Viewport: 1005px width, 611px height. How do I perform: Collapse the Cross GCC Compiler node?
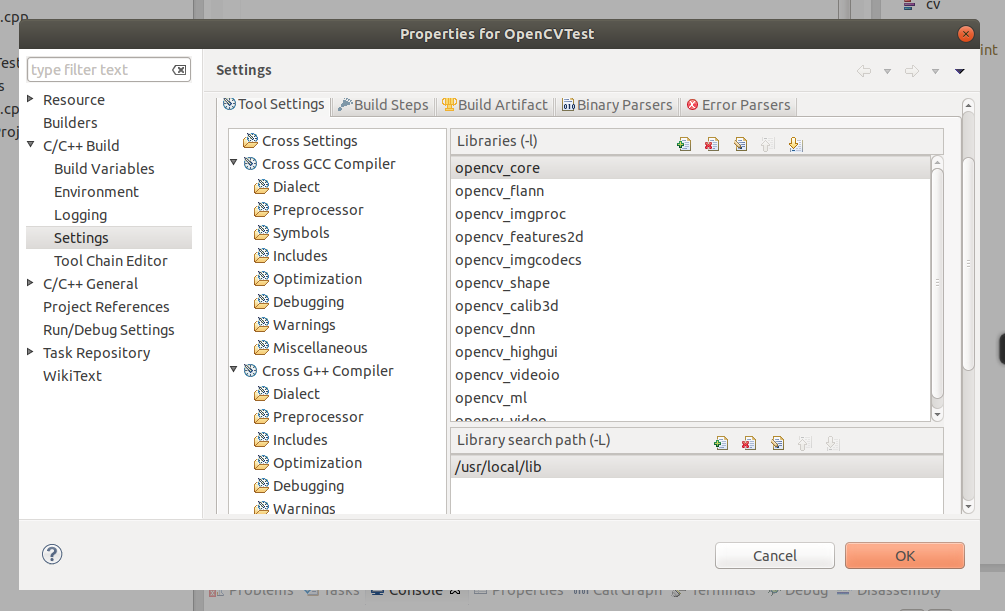pos(234,163)
